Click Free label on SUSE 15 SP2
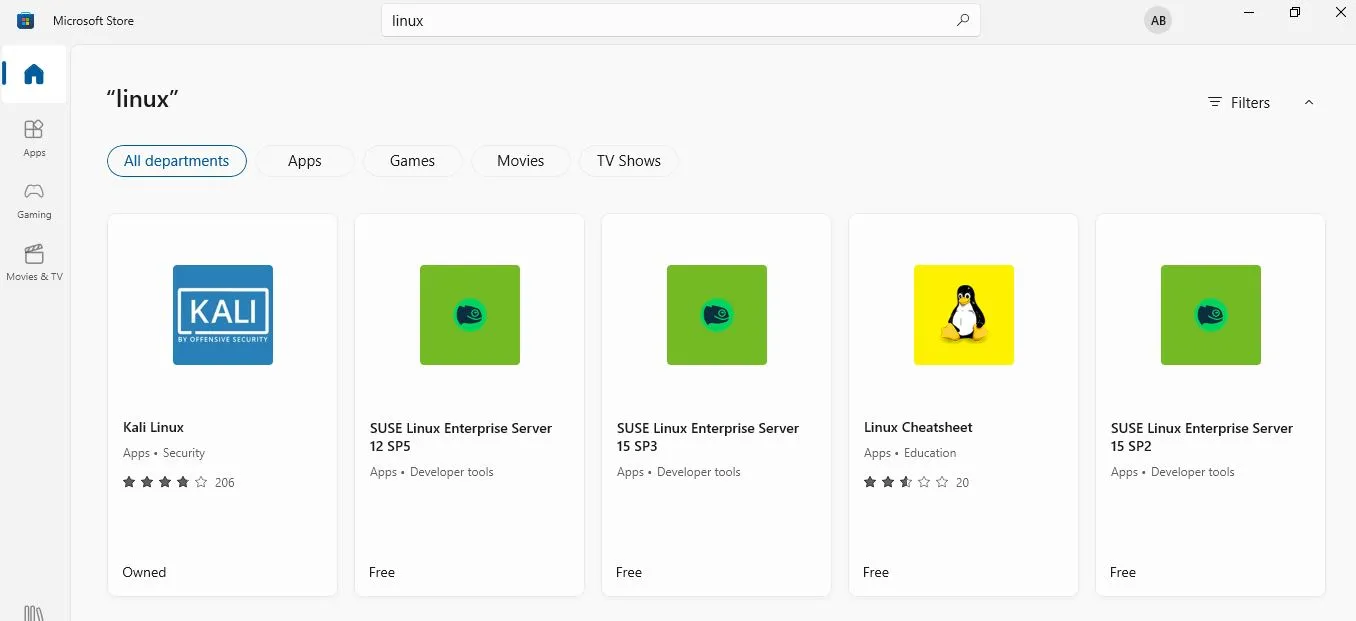1356x621 pixels. 1123,572
